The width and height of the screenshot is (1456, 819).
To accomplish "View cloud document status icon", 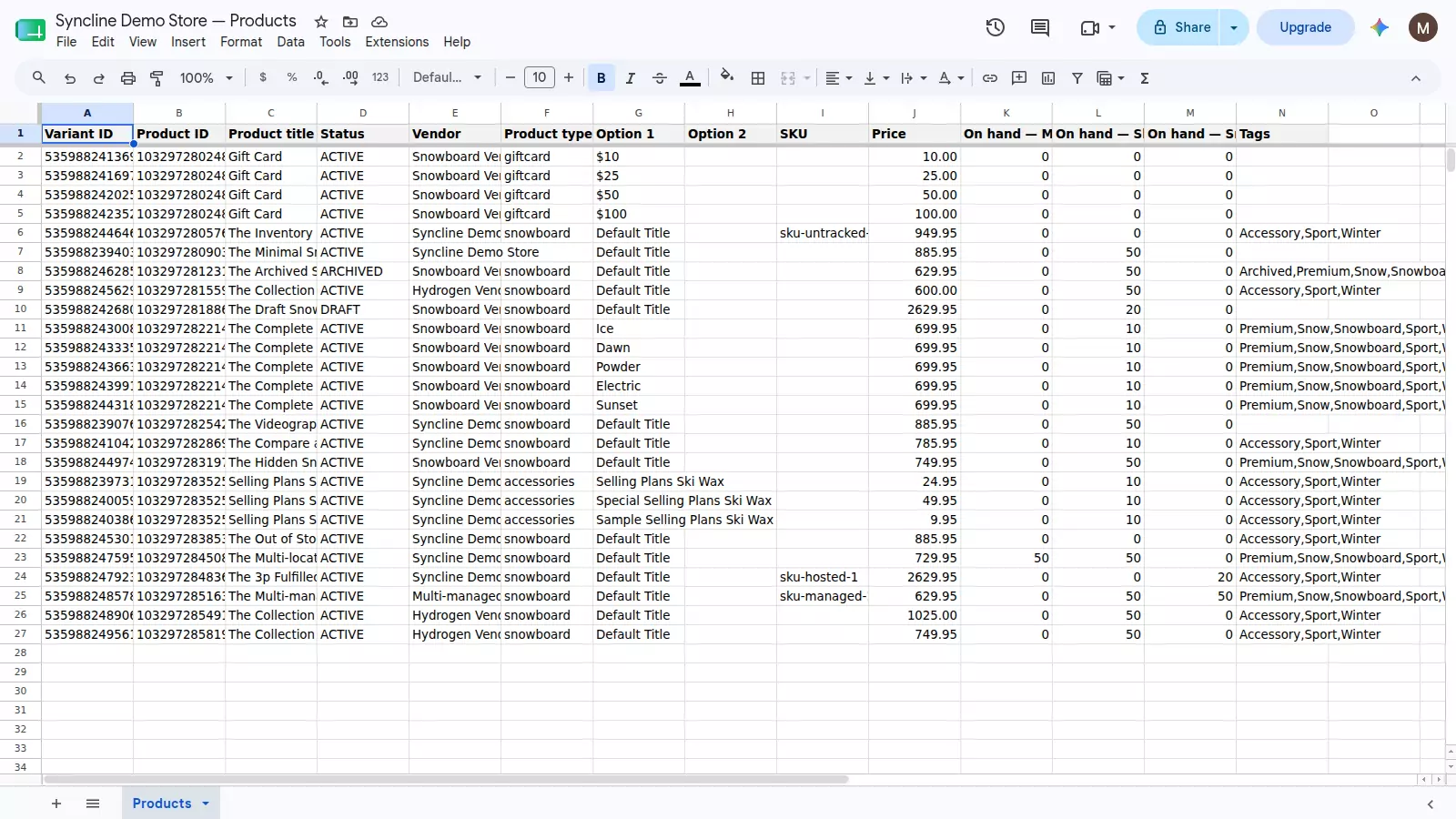I will point(379,21).
